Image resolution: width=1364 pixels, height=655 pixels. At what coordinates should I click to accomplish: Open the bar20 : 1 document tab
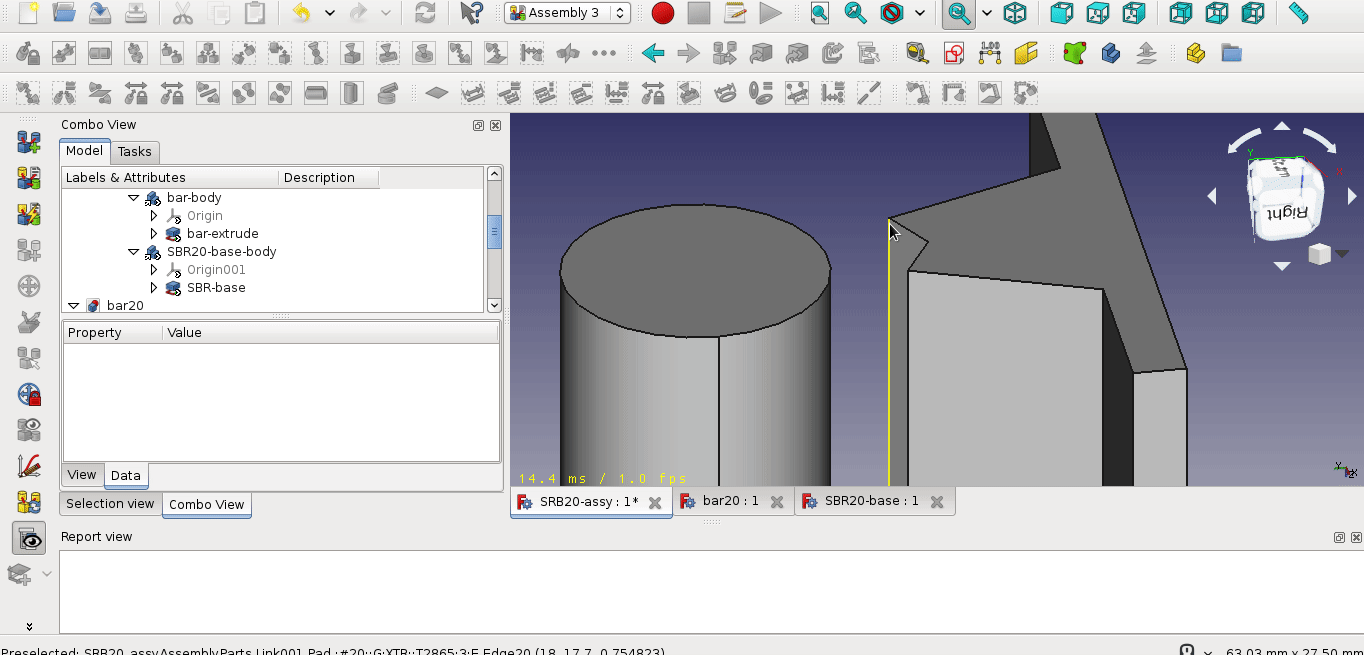pos(733,501)
